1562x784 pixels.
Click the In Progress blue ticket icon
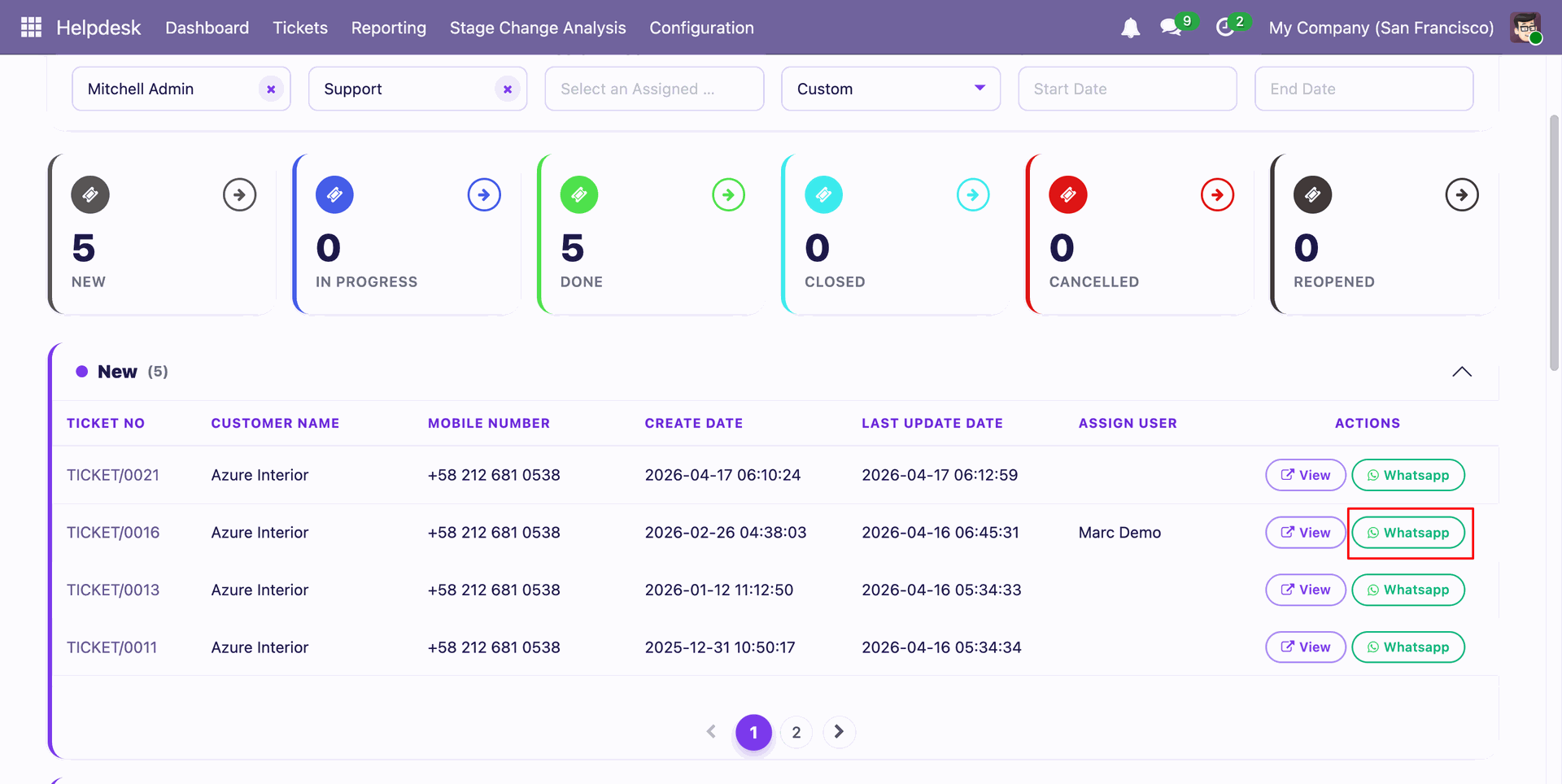(334, 195)
